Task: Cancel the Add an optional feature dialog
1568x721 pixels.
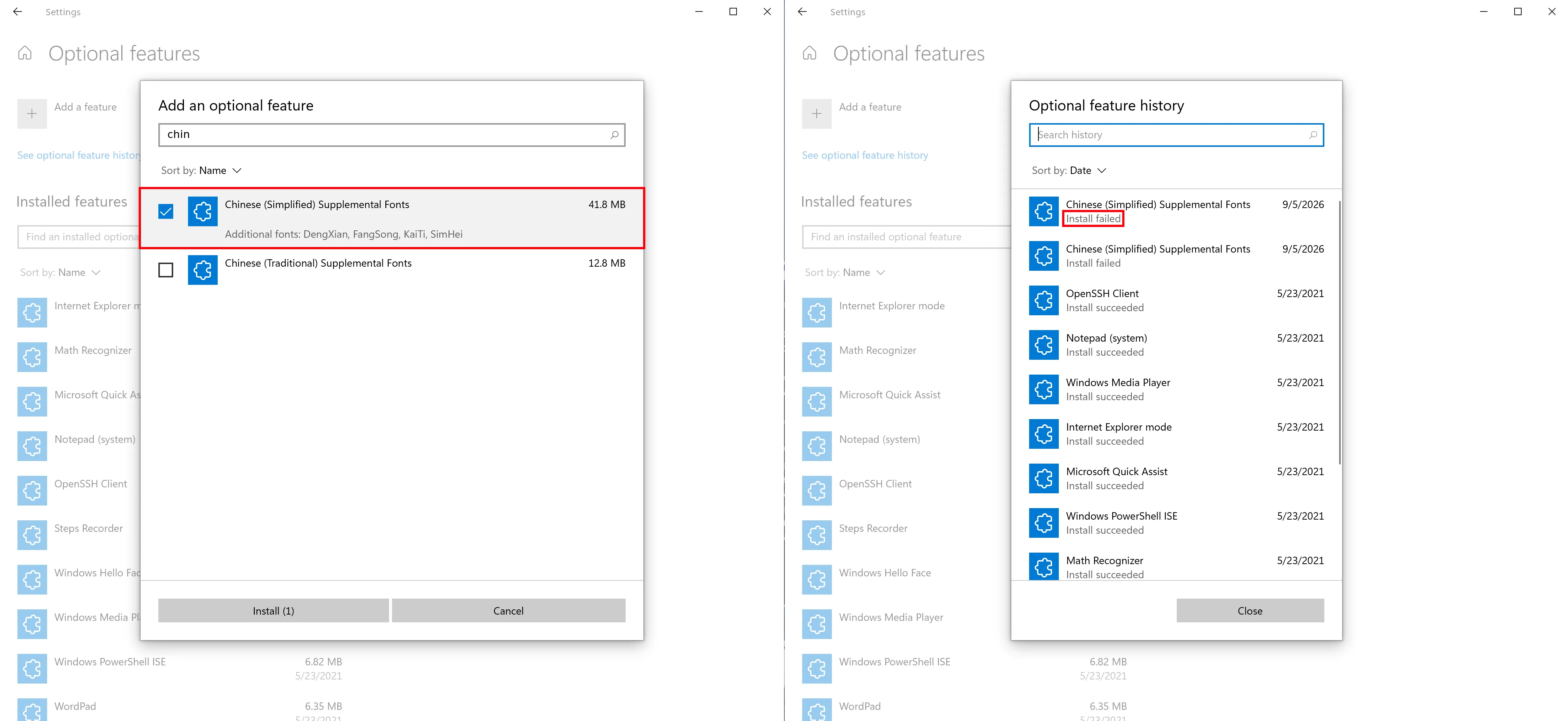Action: [x=508, y=610]
